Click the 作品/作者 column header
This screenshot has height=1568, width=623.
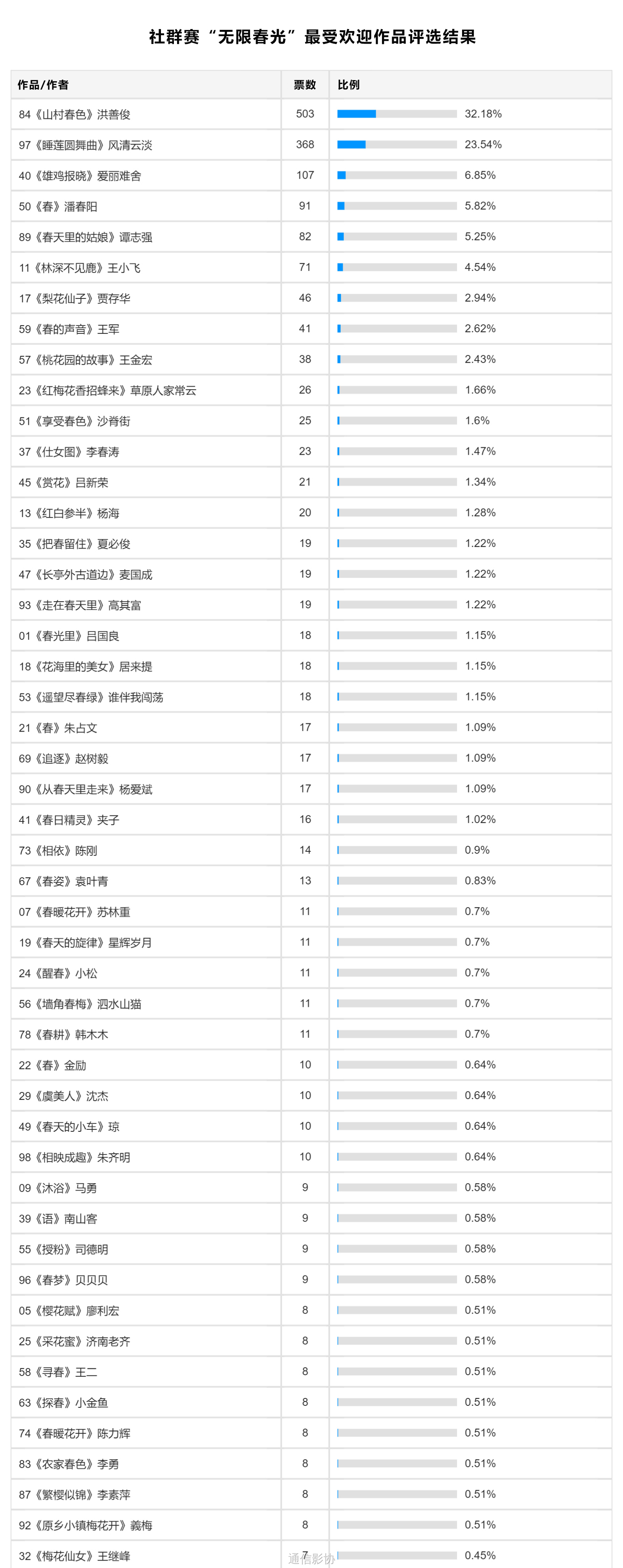click(x=42, y=84)
